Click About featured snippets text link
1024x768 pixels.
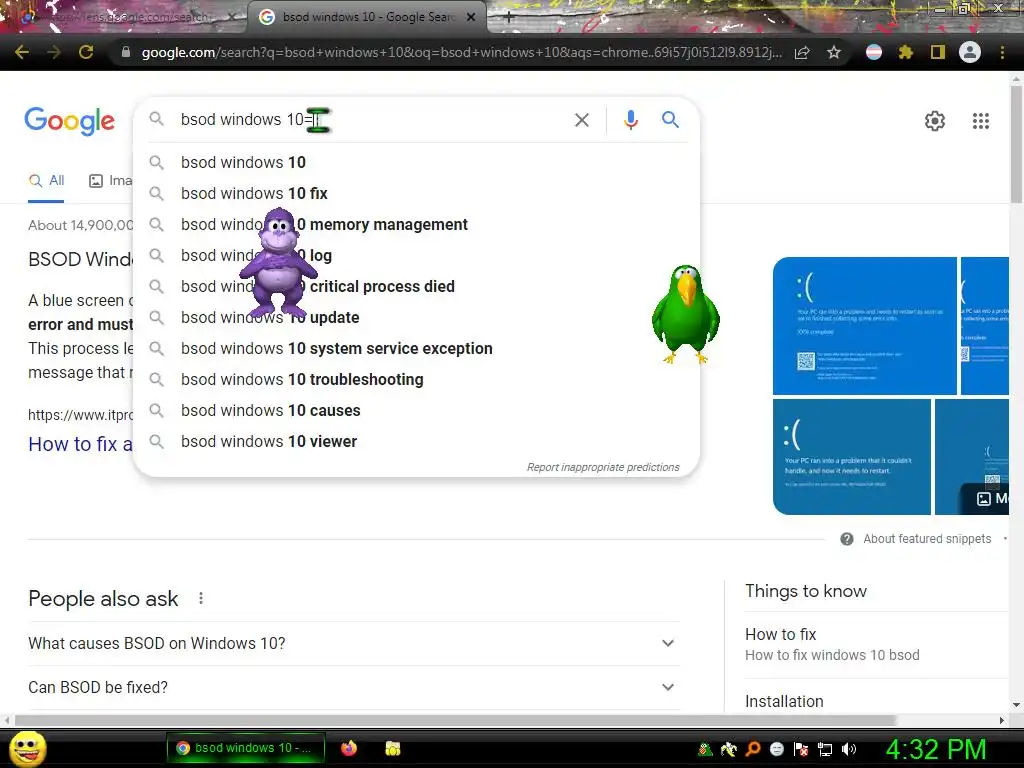coord(927,539)
